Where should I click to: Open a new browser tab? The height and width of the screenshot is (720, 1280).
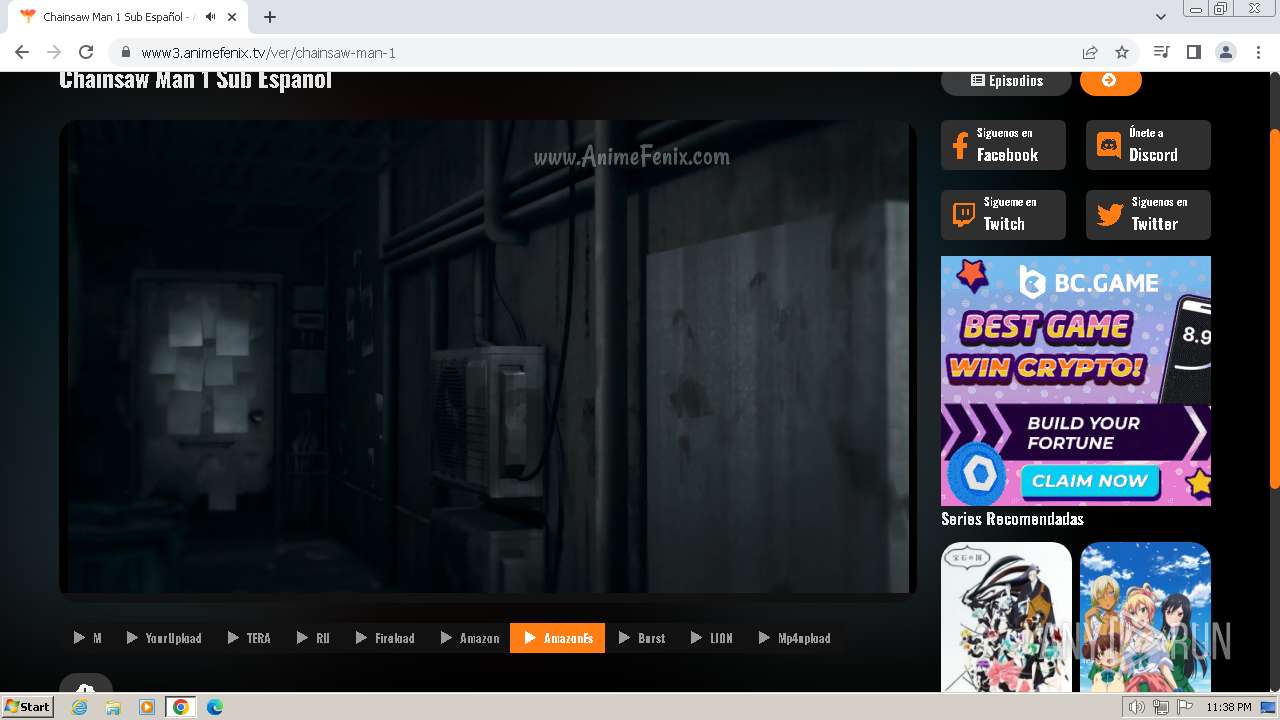pyautogui.click(x=270, y=17)
